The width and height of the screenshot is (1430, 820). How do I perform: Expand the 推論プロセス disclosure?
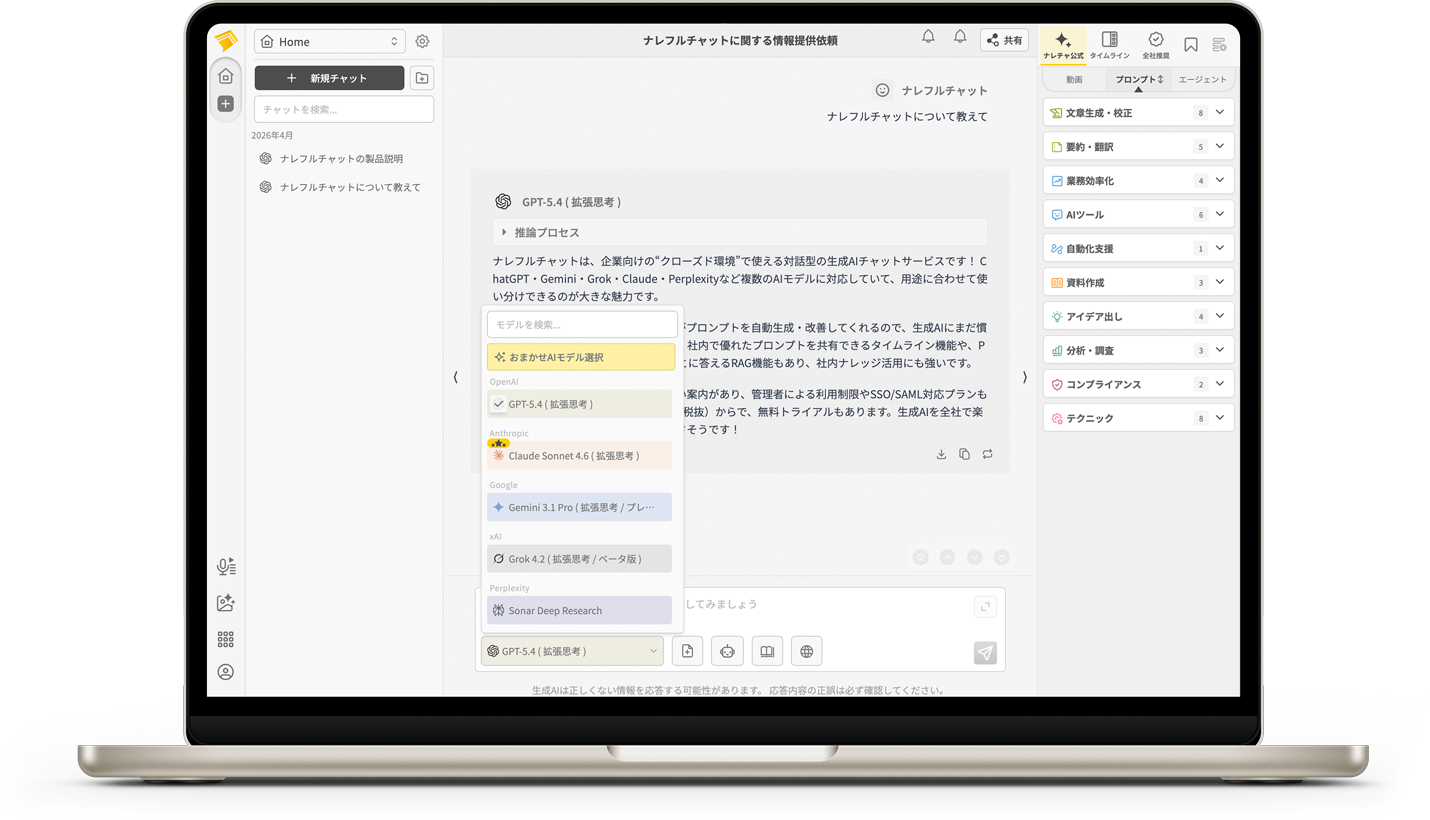740,232
